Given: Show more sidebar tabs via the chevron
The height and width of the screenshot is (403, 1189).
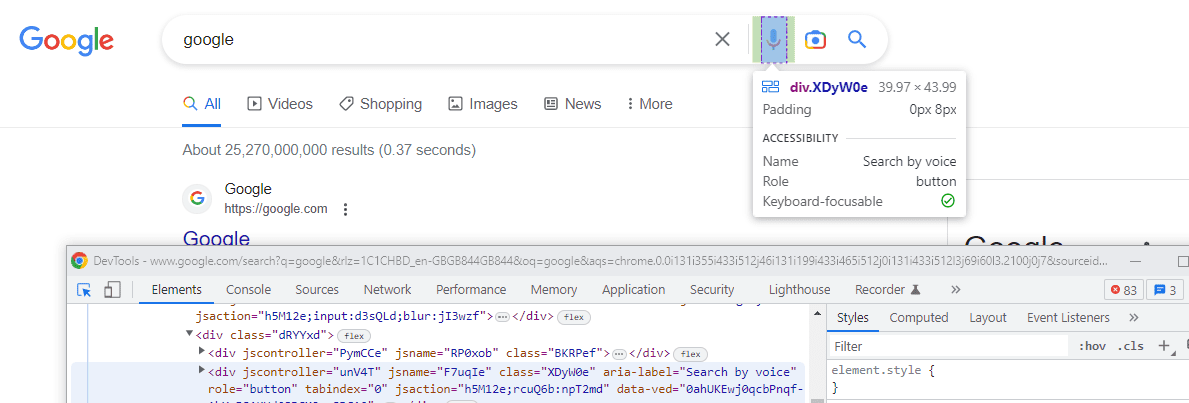Looking at the screenshot, I should pyautogui.click(x=1134, y=317).
